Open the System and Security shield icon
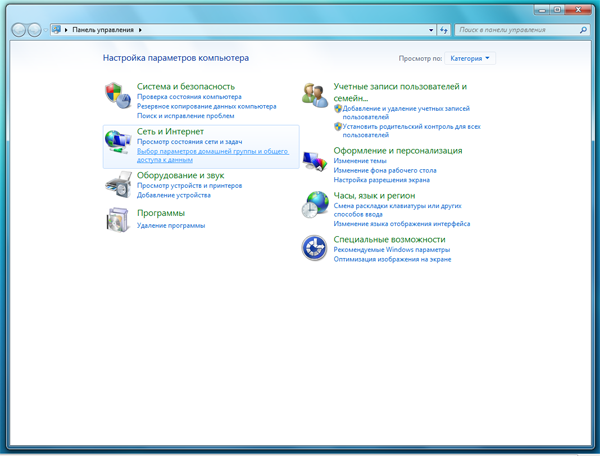 tap(118, 96)
